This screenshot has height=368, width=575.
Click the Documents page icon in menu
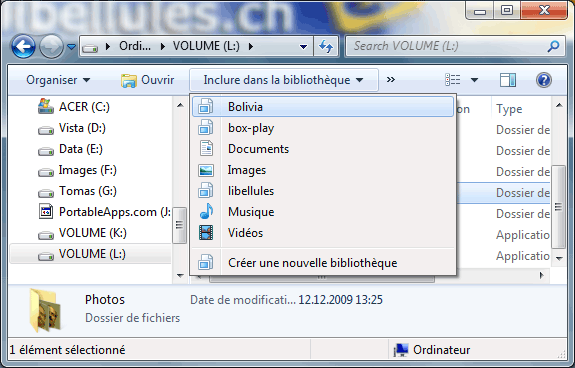[206, 148]
